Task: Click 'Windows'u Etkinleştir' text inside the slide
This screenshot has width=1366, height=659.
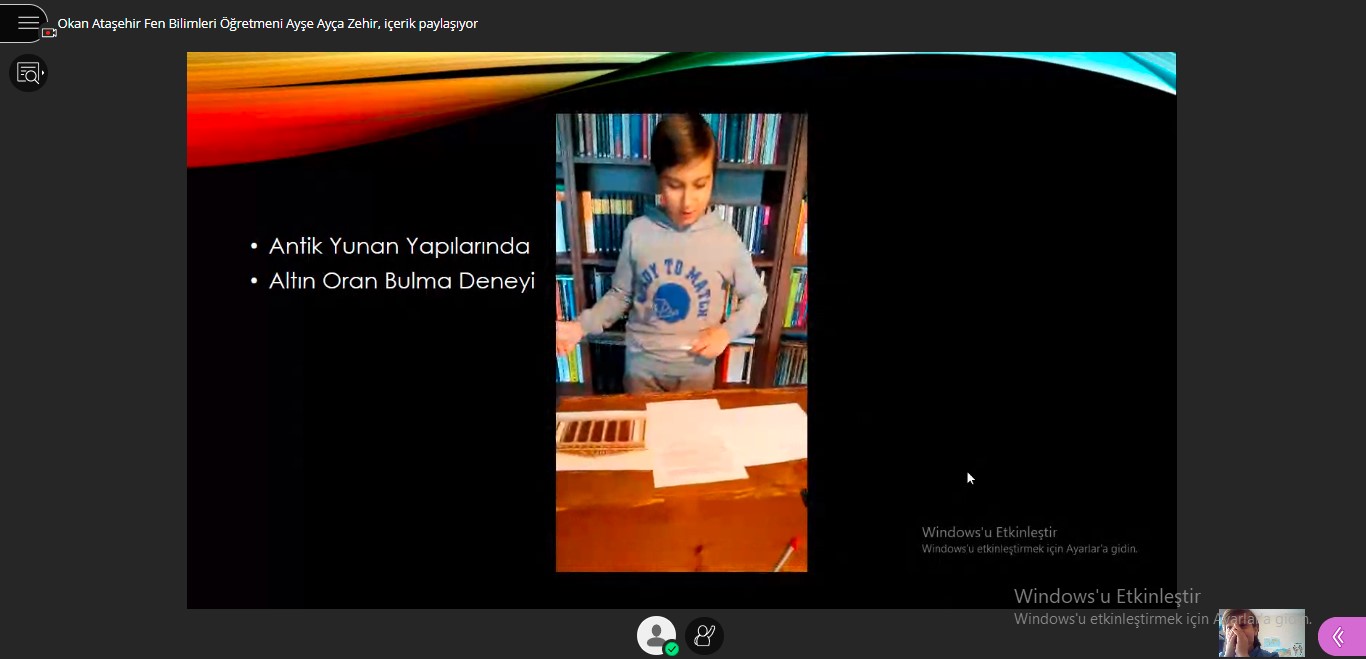Action: [x=989, y=532]
